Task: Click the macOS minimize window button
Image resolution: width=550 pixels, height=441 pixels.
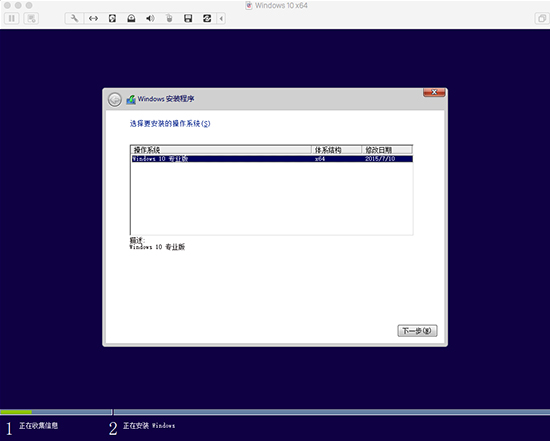Action: pos(18,5)
